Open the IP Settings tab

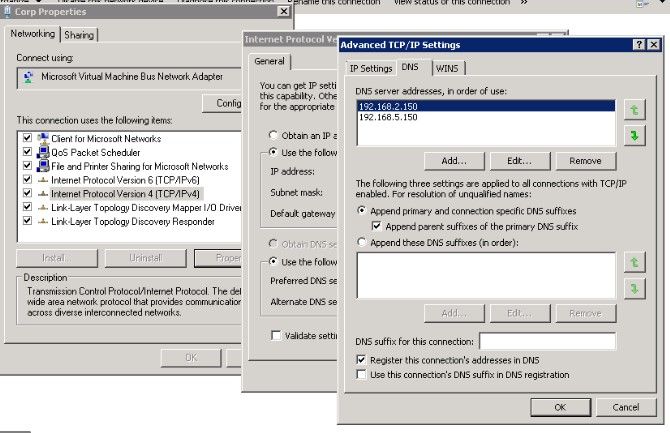point(369,68)
